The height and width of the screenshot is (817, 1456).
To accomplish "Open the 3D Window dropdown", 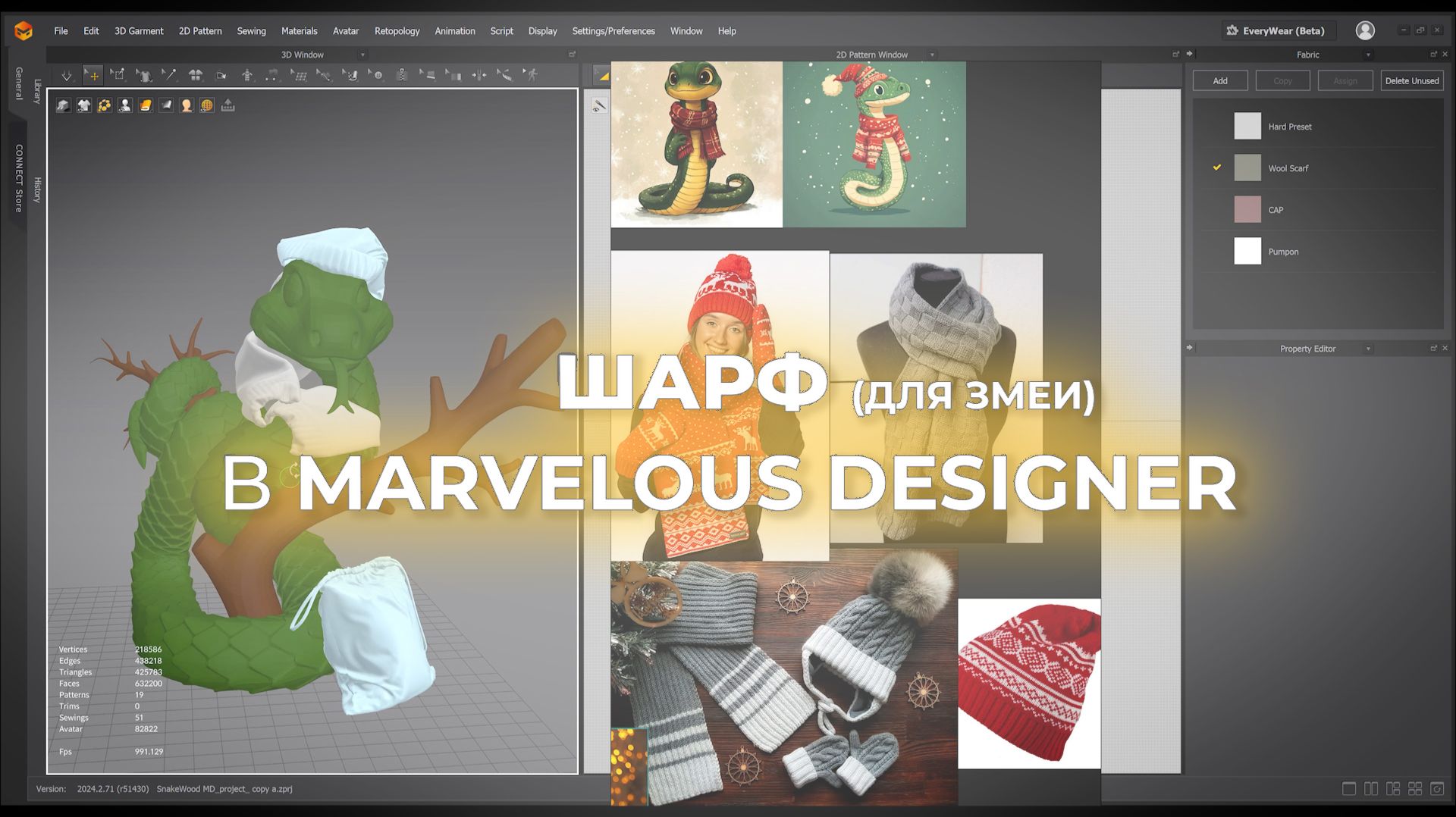I will point(363,54).
